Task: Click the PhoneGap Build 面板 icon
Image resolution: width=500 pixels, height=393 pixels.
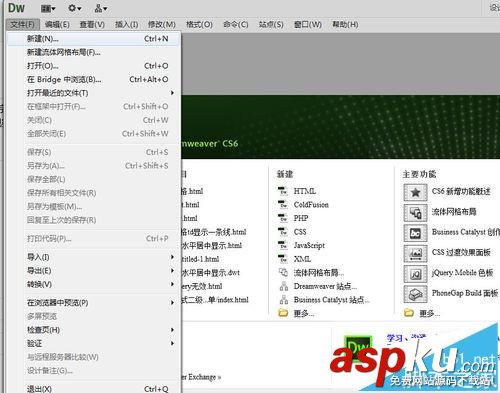Action: (x=415, y=294)
